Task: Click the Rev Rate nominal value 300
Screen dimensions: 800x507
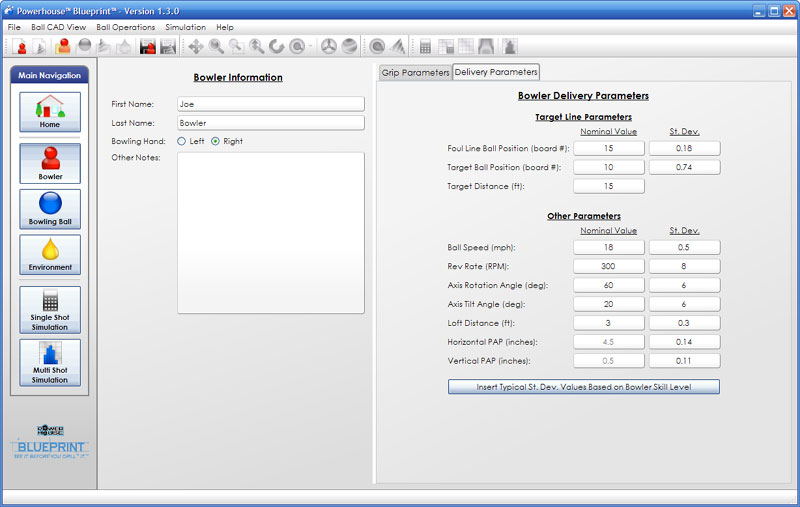Action: pyautogui.click(x=609, y=266)
